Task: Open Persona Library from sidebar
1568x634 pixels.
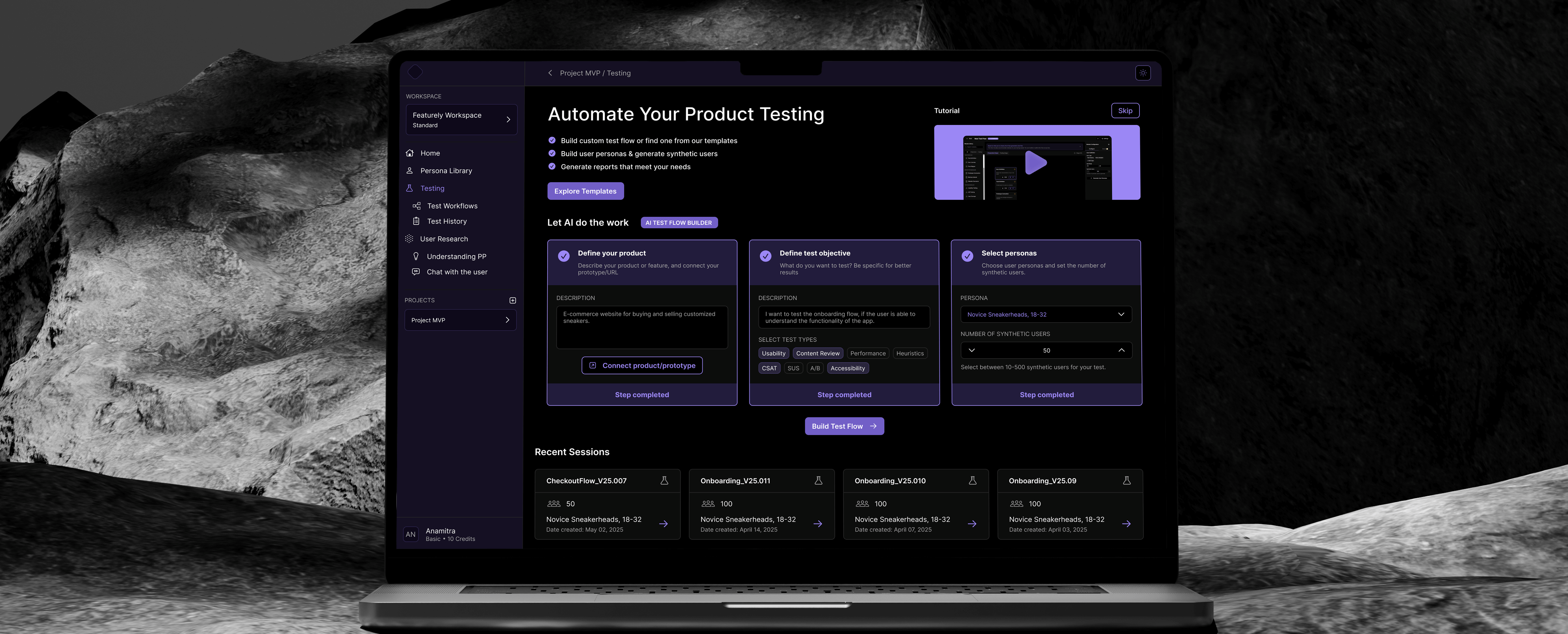Action: pyautogui.click(x=445, y=171)
